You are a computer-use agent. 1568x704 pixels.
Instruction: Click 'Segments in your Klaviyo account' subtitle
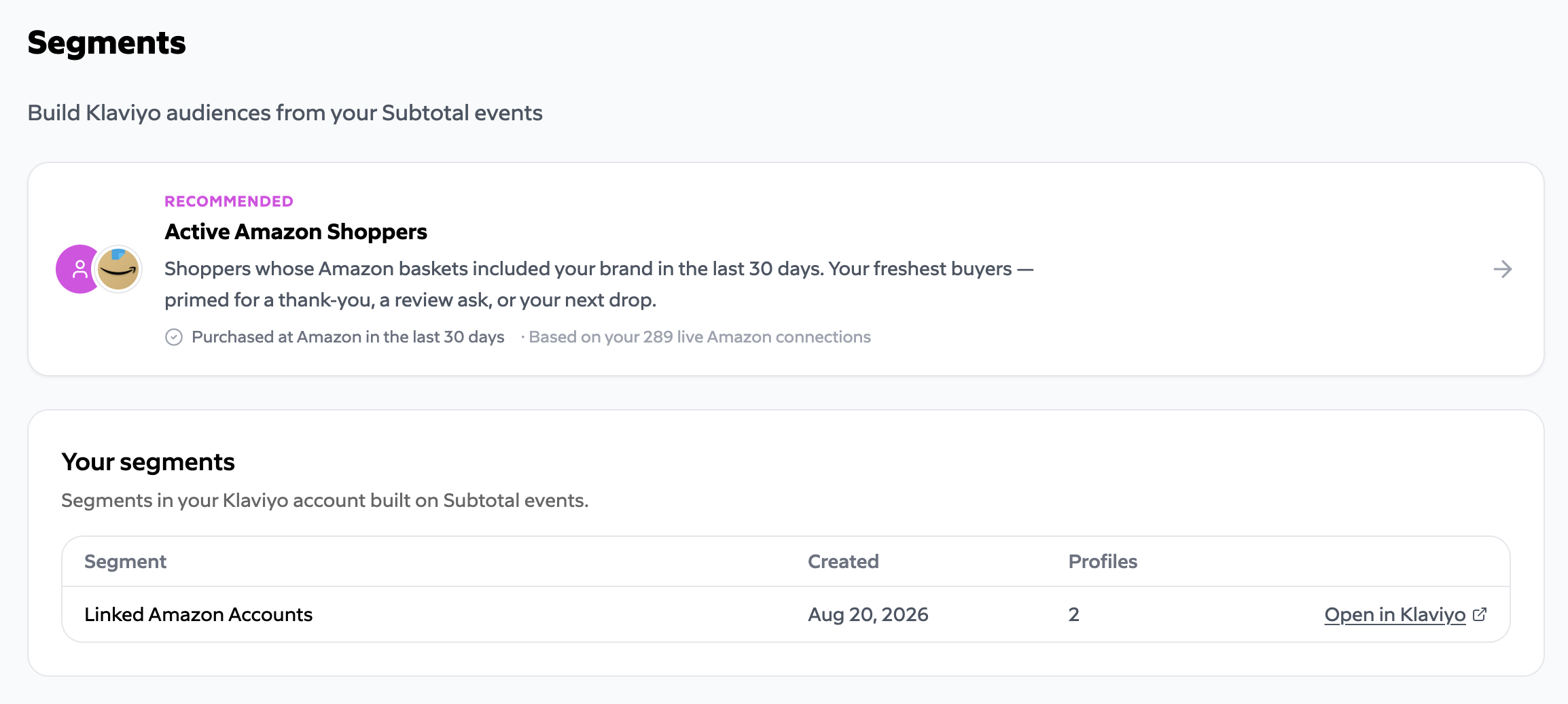325,500
